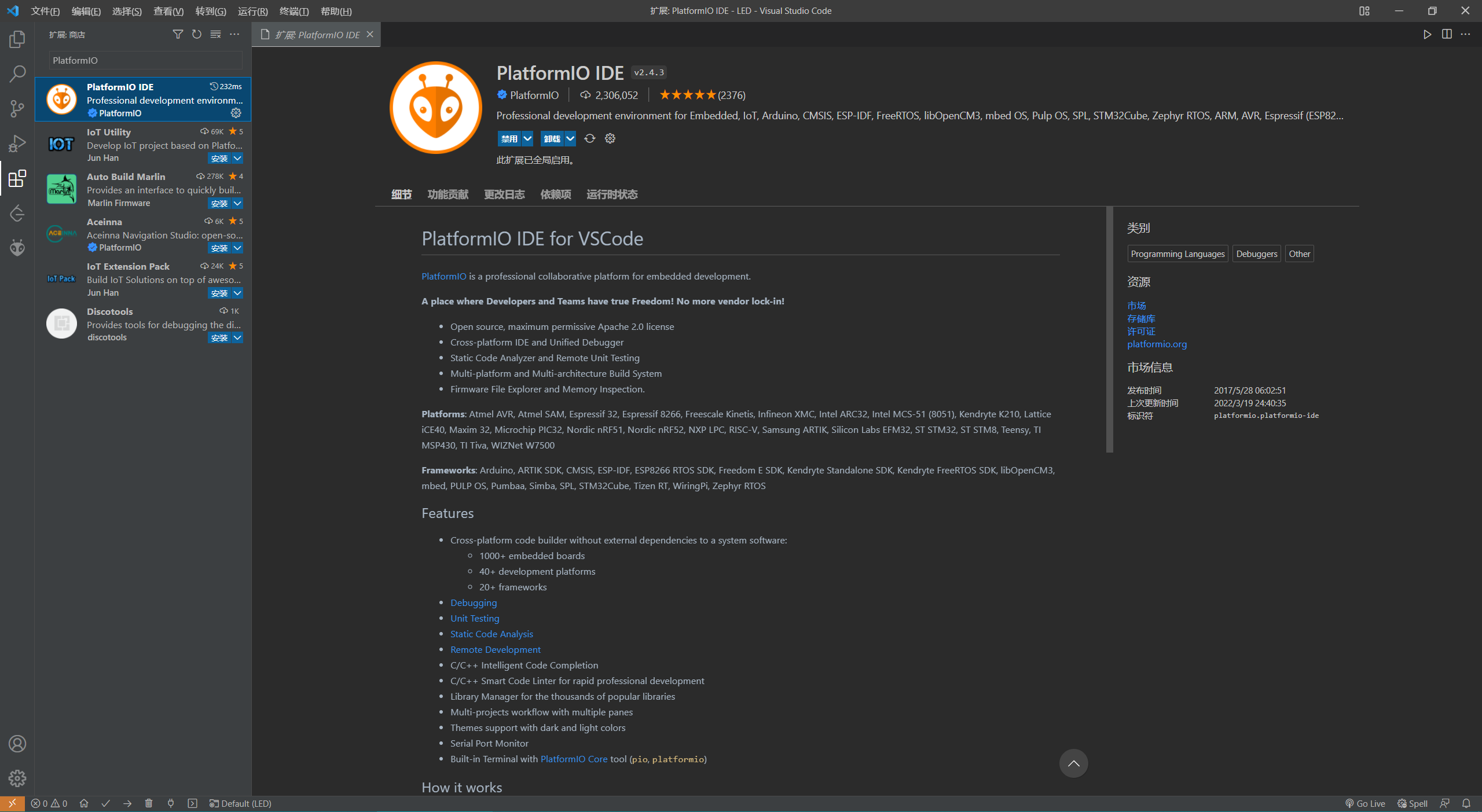This screenshot has height=812, width=1482.
Task: Open Source Control view
Action: [17, 108]
